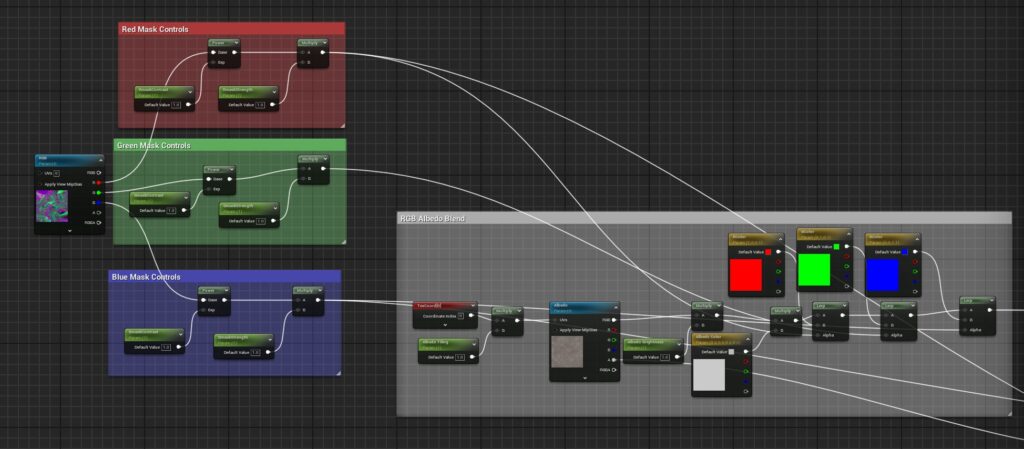Expand the Albedo texture node with its bottom chevron
This screenshot has height=449, width=1024.
pos(584,379)
